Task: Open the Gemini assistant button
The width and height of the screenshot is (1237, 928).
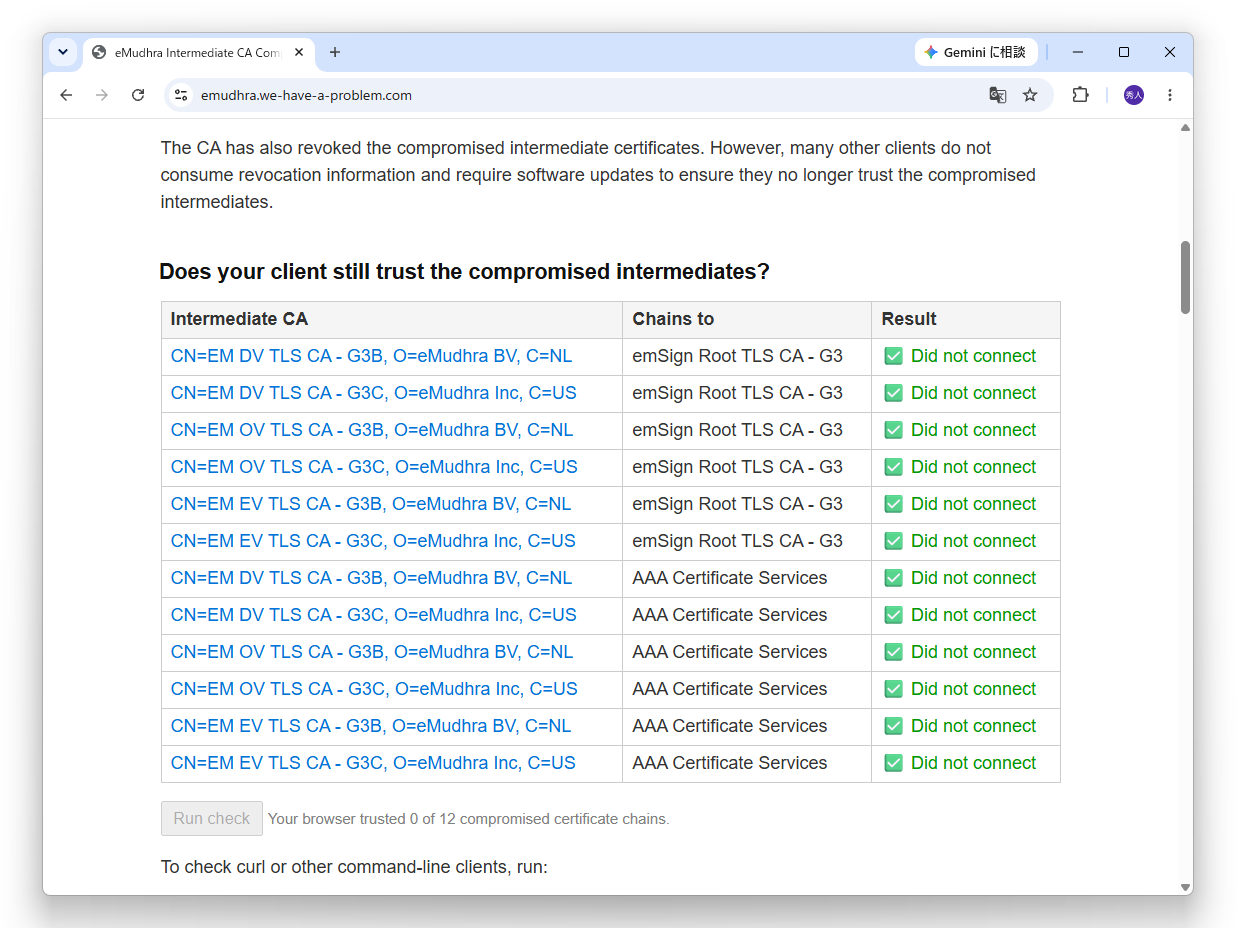Action: 976,52
